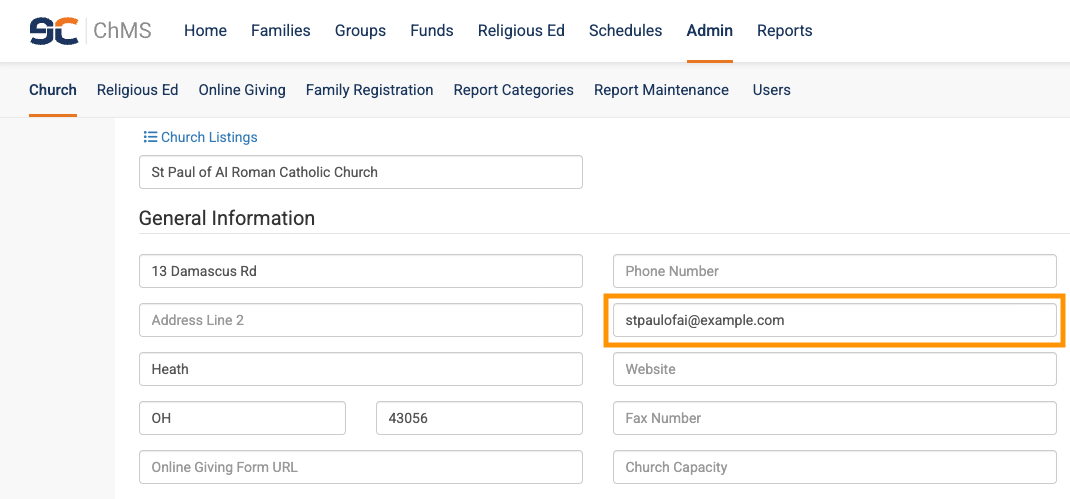Click into the Website field
1070x499 pixels.
834,369
